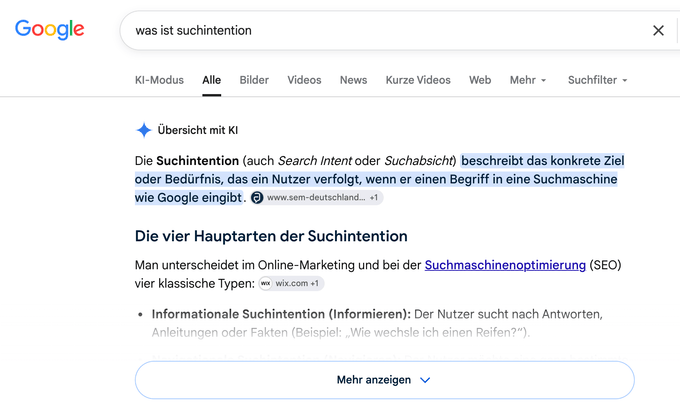
Task: Click the heading 'Die vier Hauptarten der Suchintention'
Action: [271, 236]
